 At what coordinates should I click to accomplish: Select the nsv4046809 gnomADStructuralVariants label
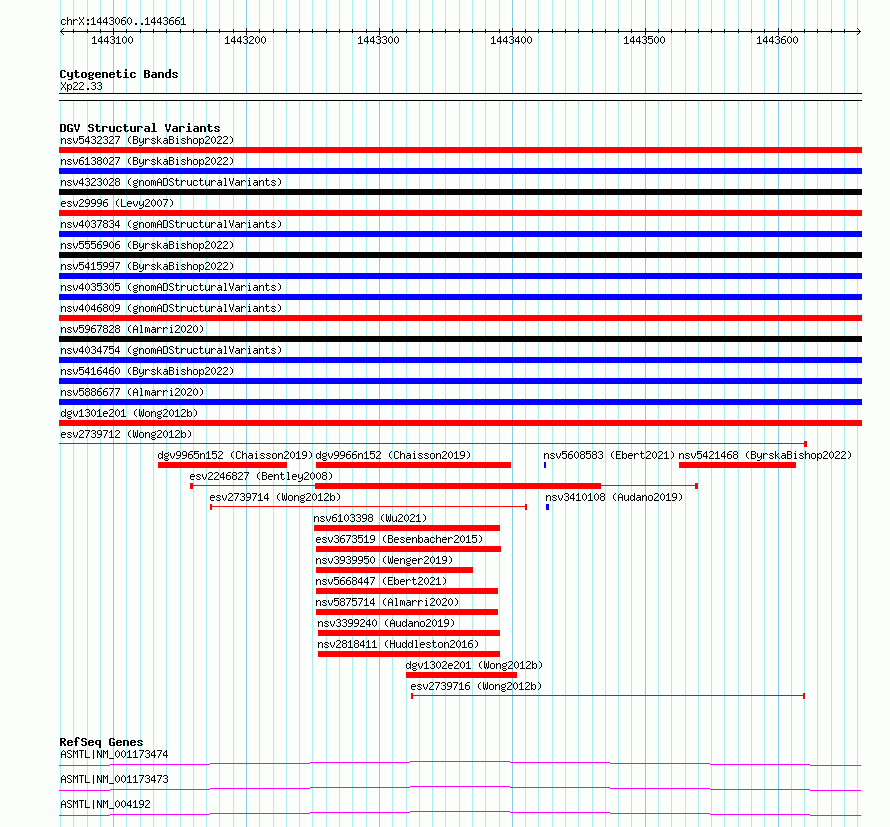[x=171, y=308]
